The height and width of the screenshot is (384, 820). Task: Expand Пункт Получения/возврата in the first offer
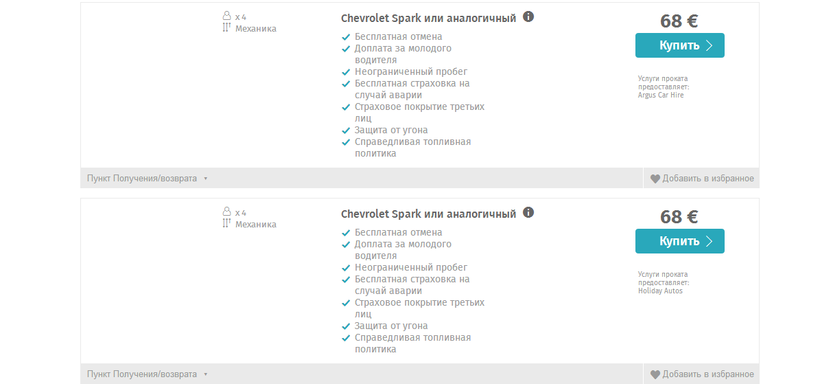[147, 178]
